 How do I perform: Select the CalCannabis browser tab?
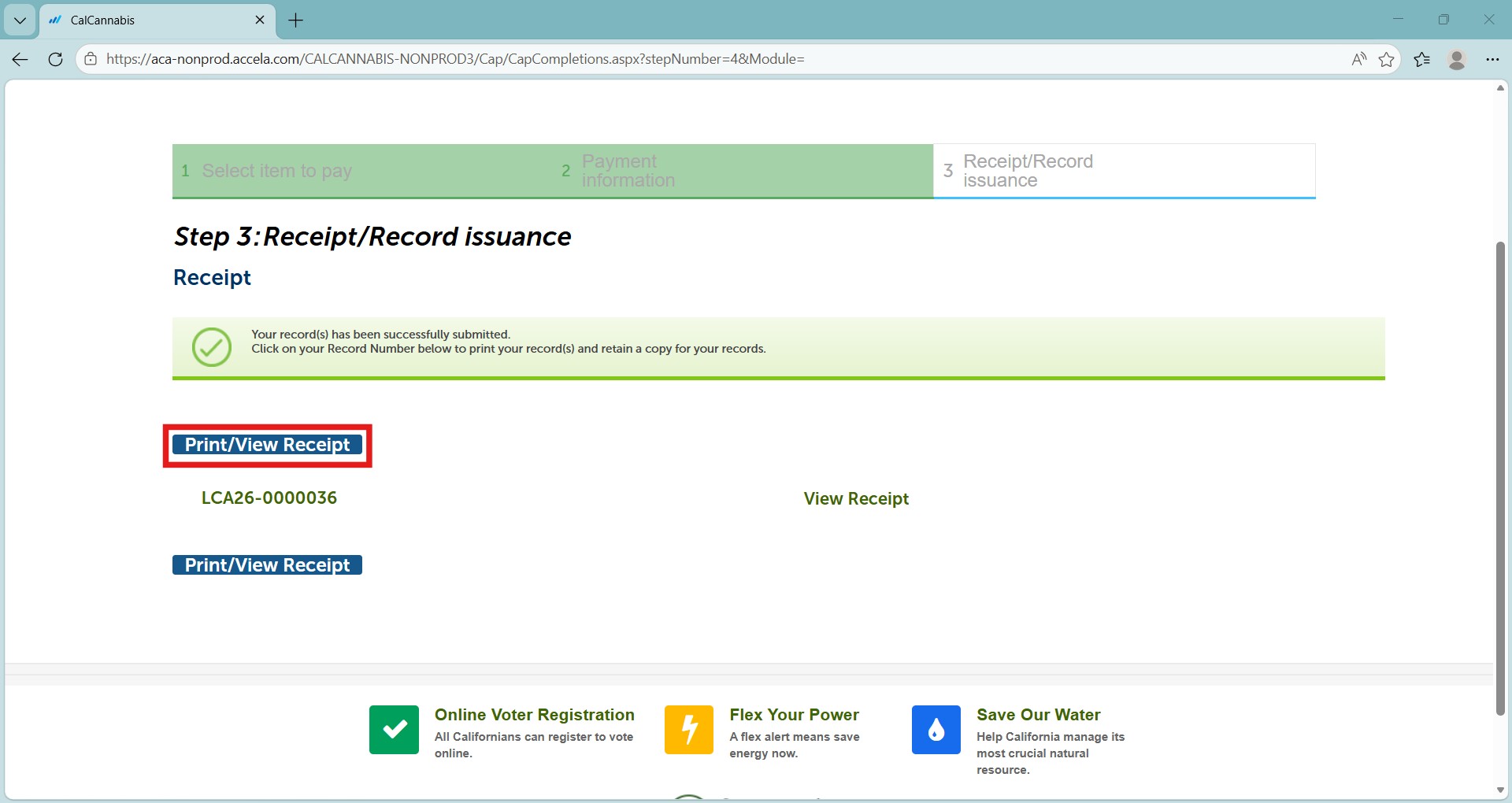(157, 20)
